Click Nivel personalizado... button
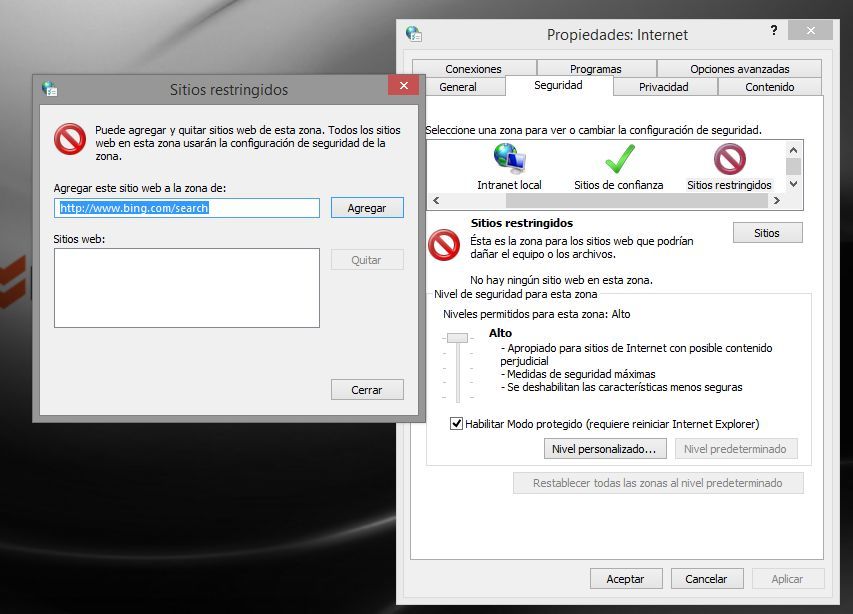 point(605,449)
